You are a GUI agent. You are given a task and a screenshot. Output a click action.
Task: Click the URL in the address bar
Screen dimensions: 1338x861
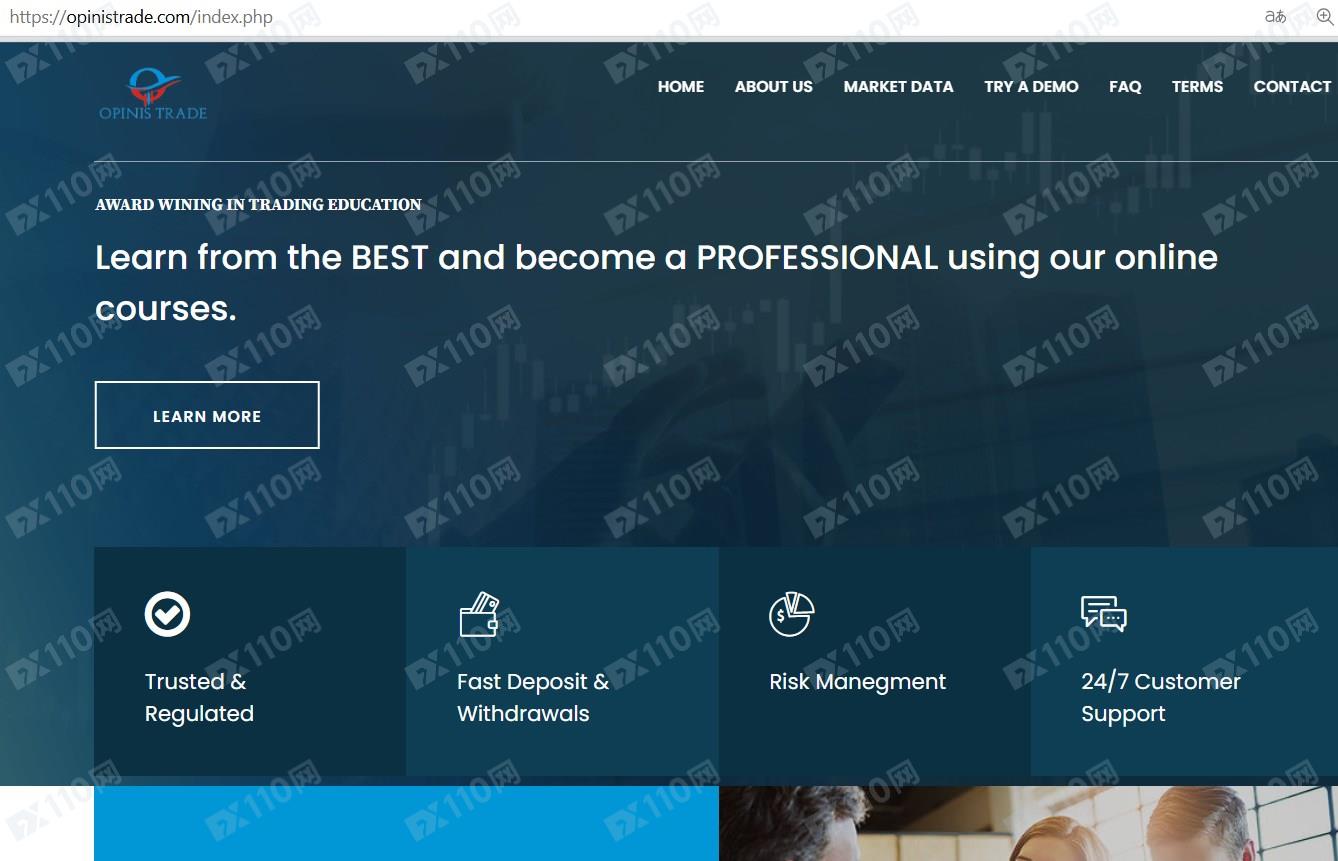tap(140, 18)
